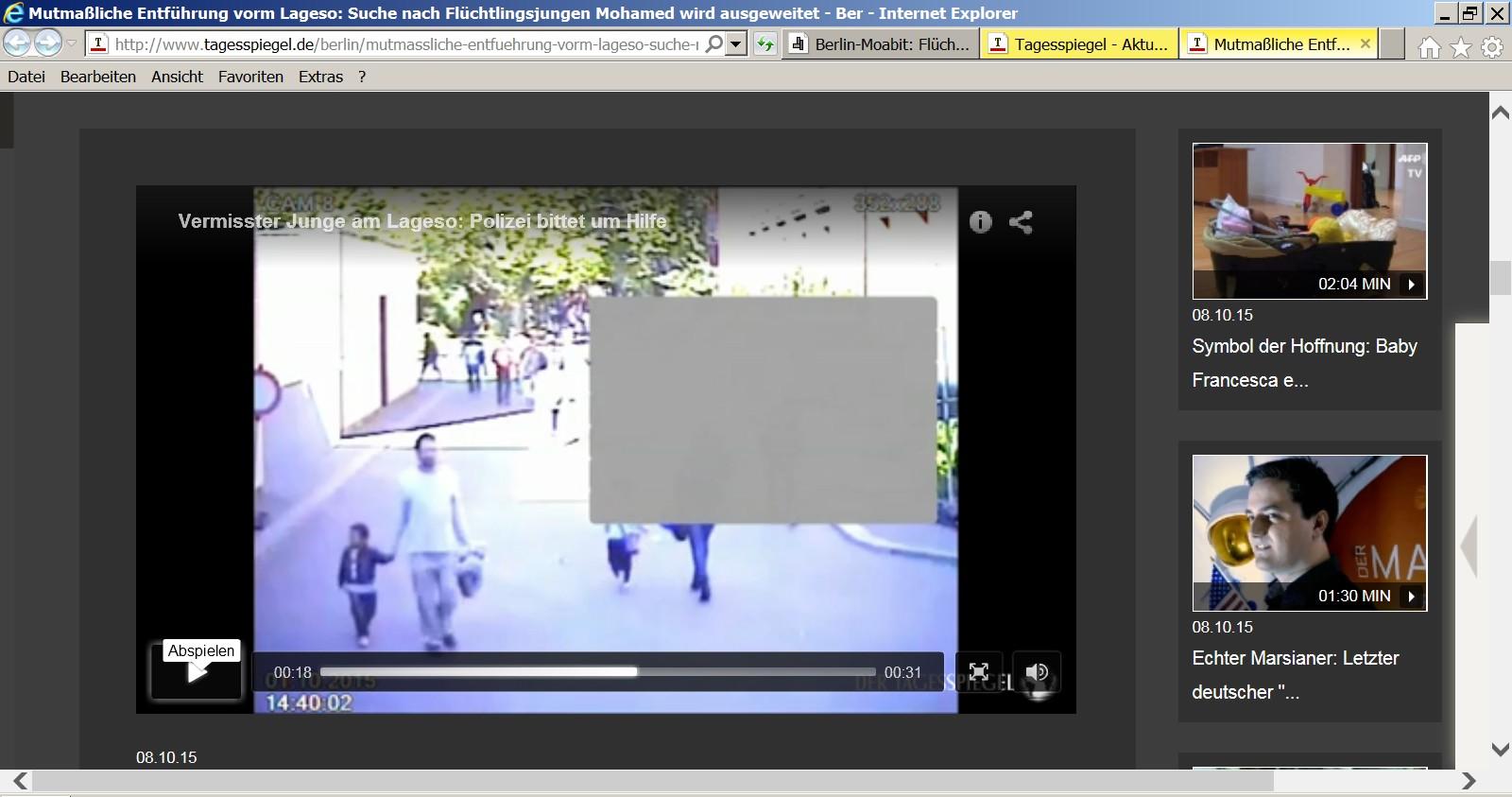
Task: Open link Symbol der Hoffnung: Baby Francesca
Action: click(1304, 363)
